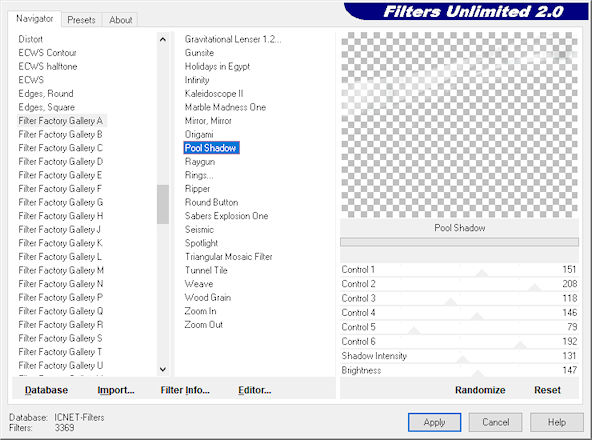Choose the Holidays in Egypt filter
The height and width of the screenshot is (440, 592).
217,66
